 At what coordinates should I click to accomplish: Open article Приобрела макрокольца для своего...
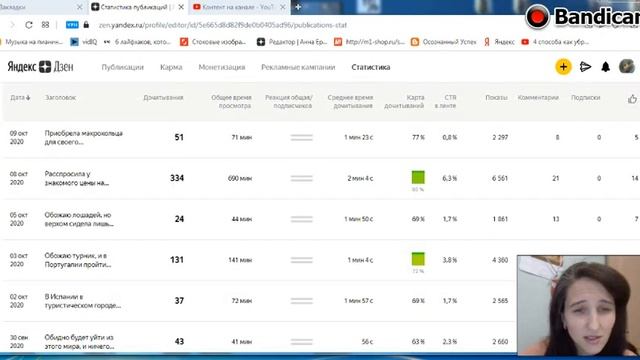point(84,138)
